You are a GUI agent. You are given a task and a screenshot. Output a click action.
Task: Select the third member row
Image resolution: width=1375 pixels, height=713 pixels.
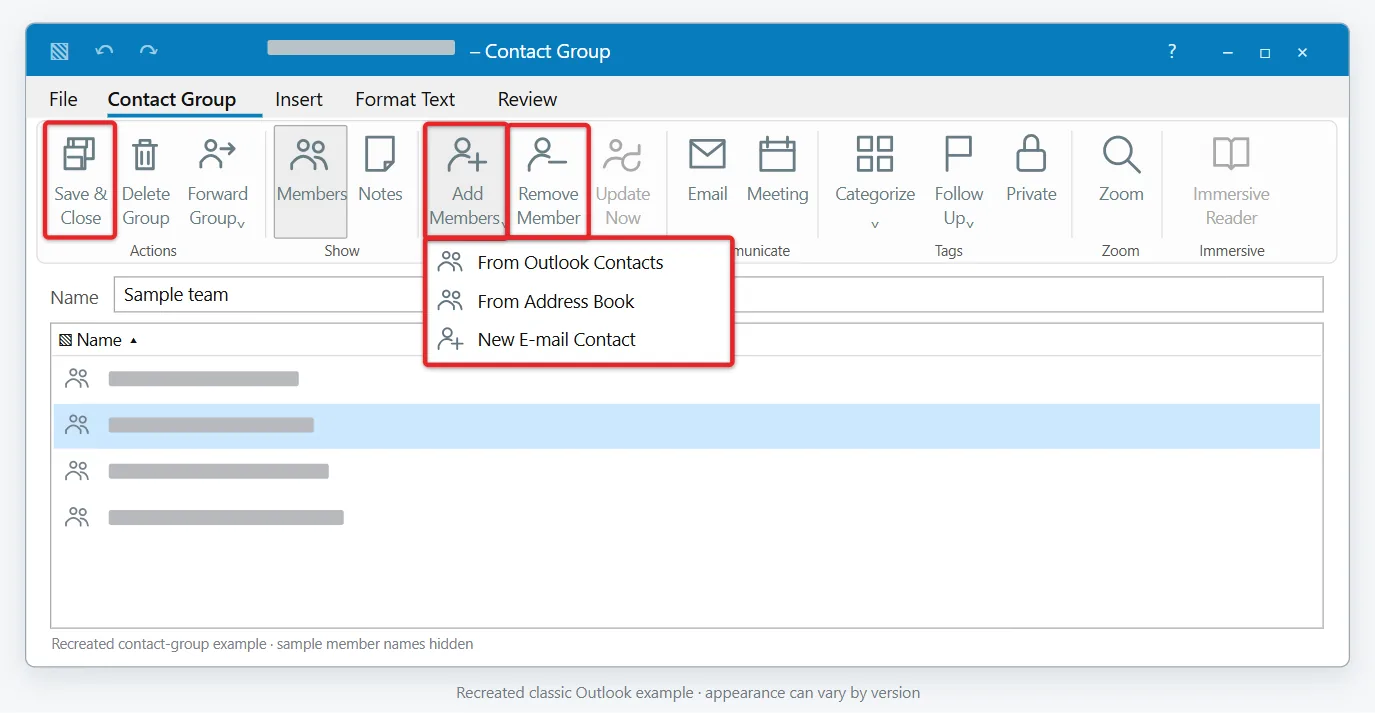pyautogui.click(x=687, y=471)
